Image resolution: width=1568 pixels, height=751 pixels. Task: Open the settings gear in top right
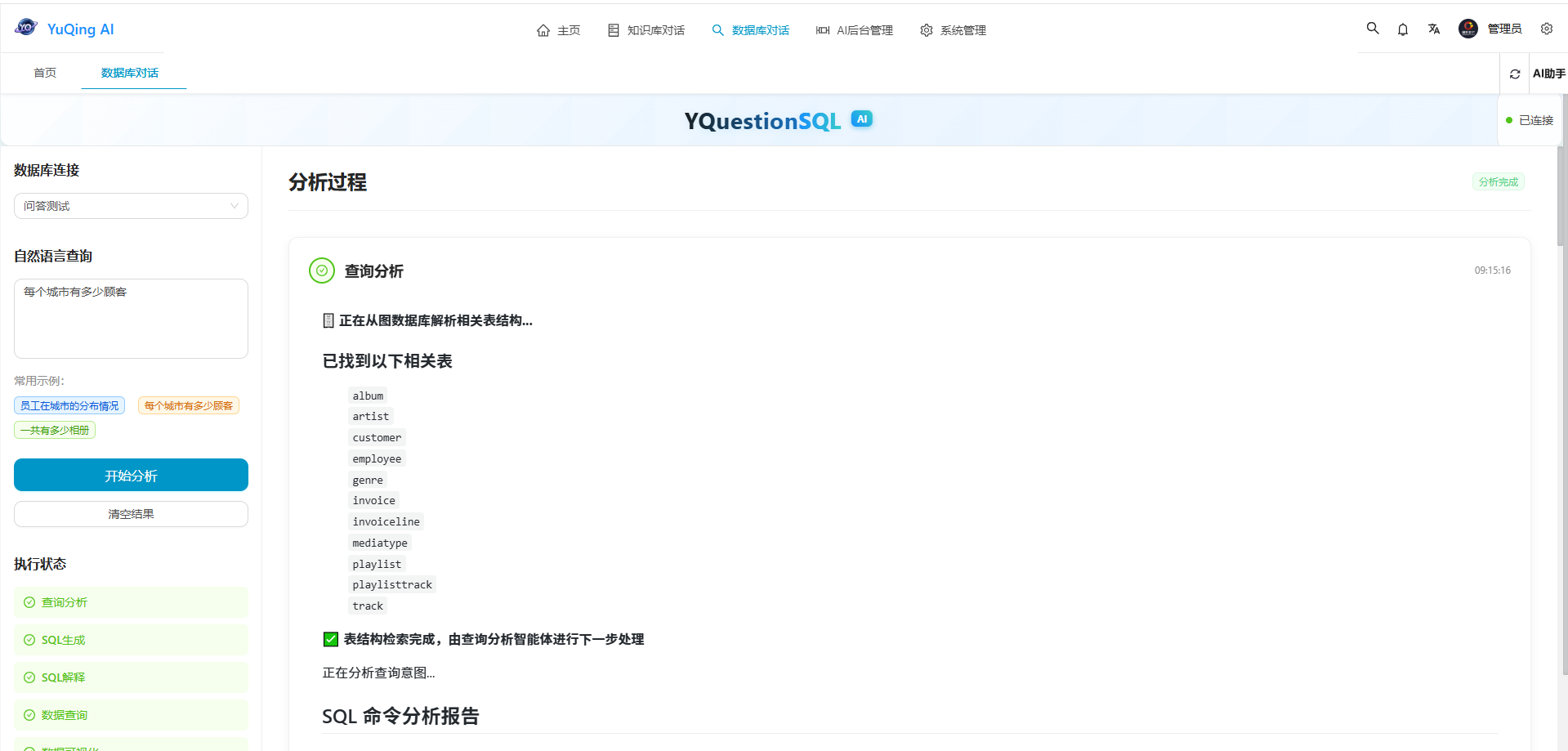[1547, 29]
